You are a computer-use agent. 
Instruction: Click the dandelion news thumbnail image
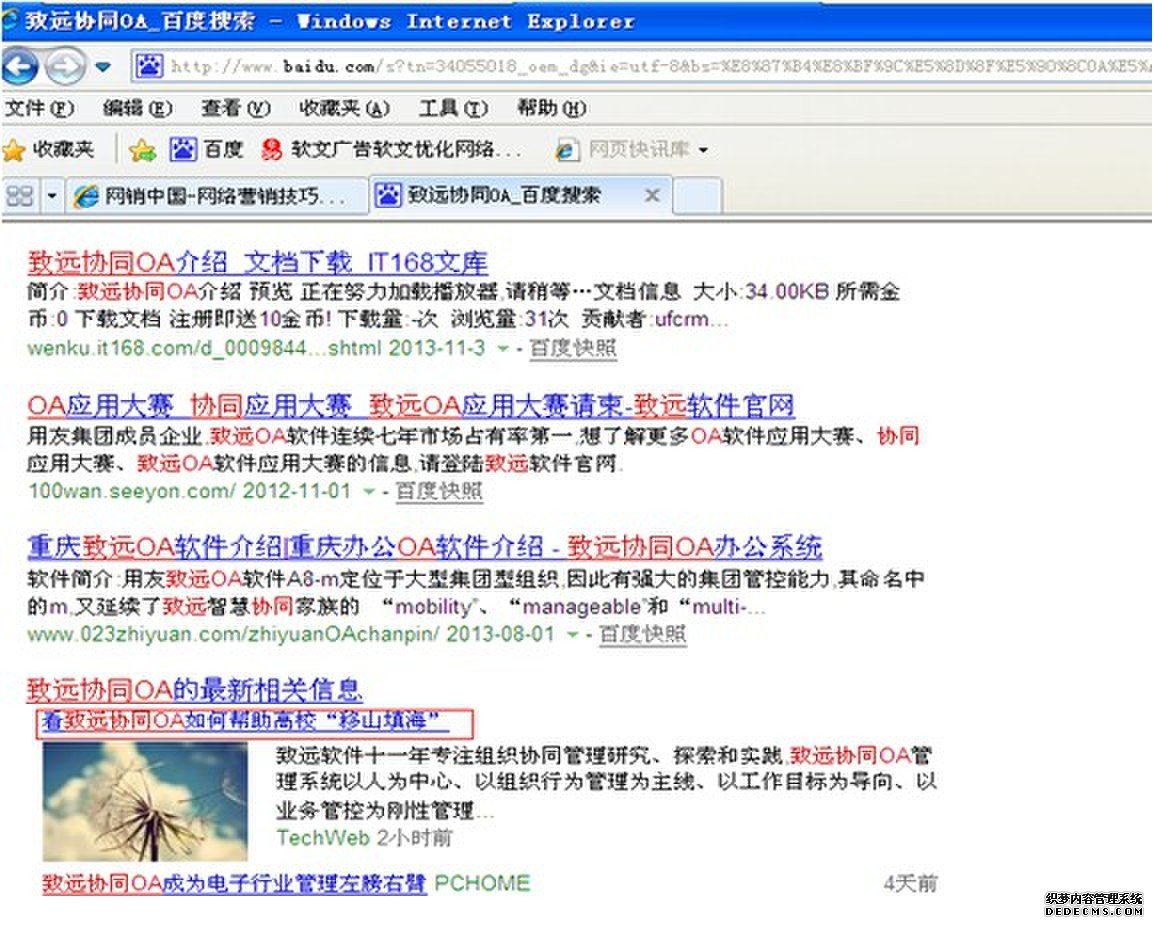point(146,801)
